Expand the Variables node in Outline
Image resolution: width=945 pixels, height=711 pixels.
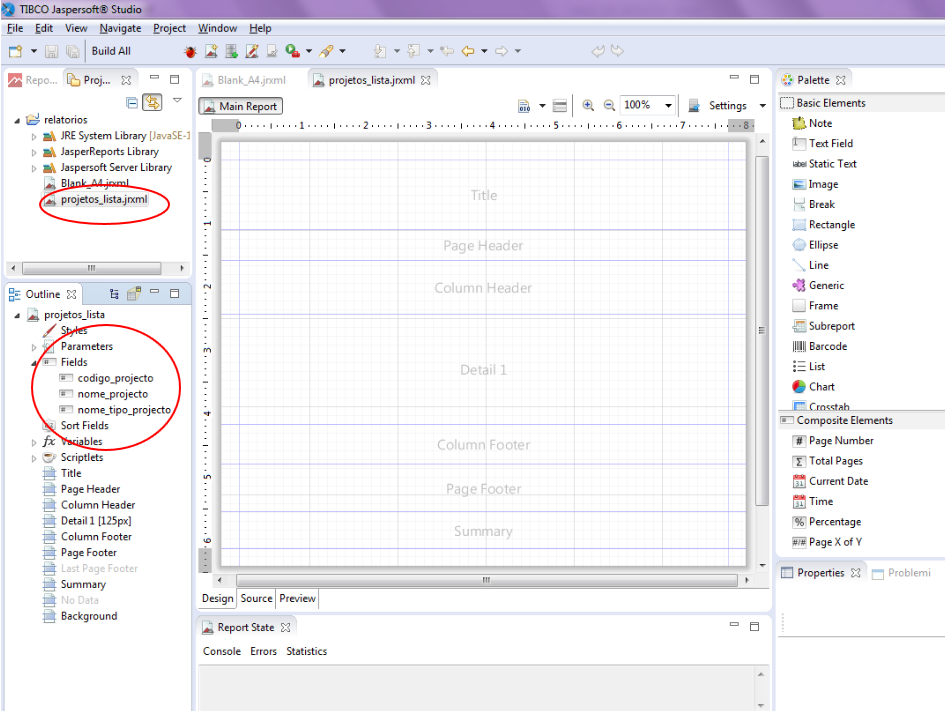tap(34, 442)
